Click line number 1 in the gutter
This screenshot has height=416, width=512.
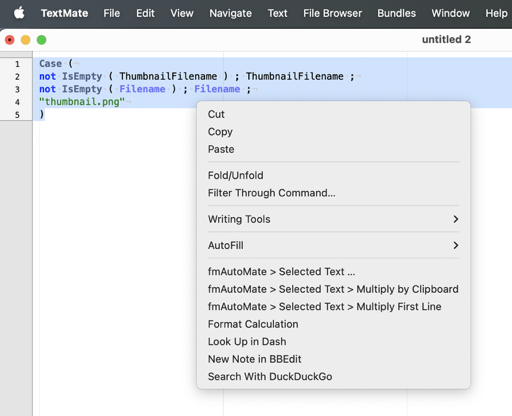tap(17, 64)
